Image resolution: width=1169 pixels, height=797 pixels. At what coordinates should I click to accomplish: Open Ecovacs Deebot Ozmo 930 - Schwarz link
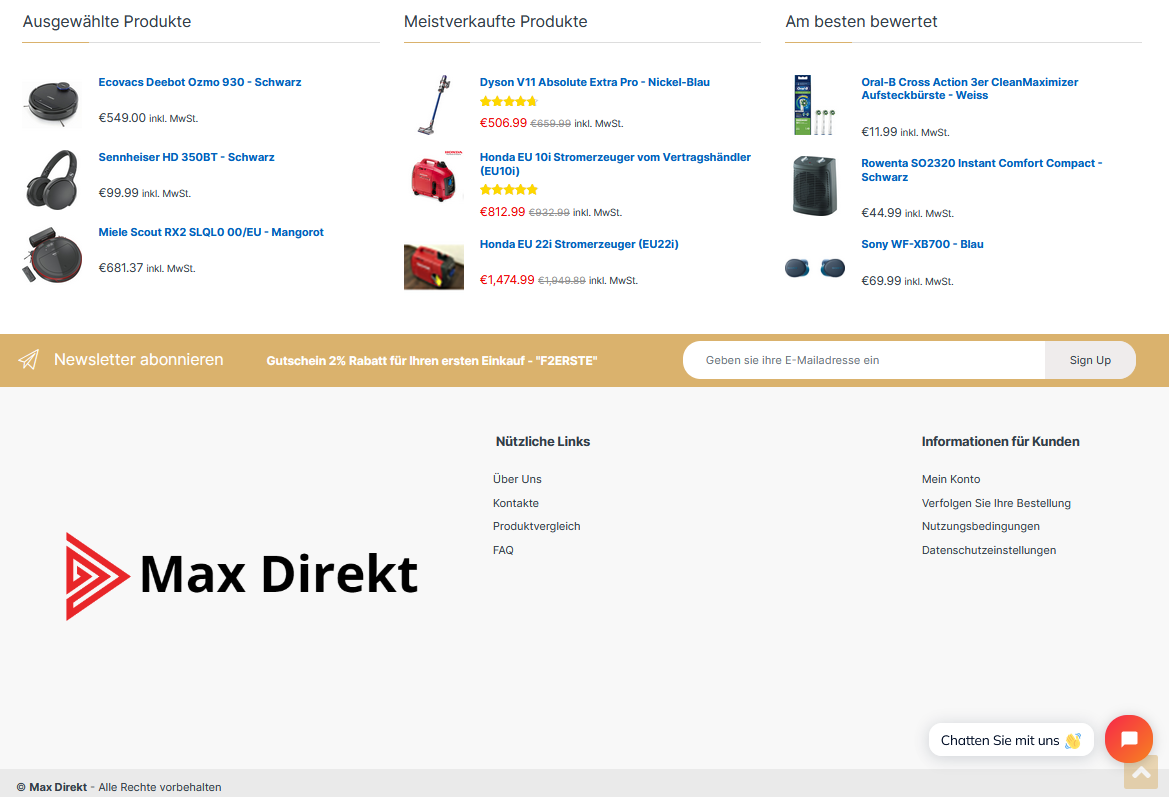click(200, 82)
